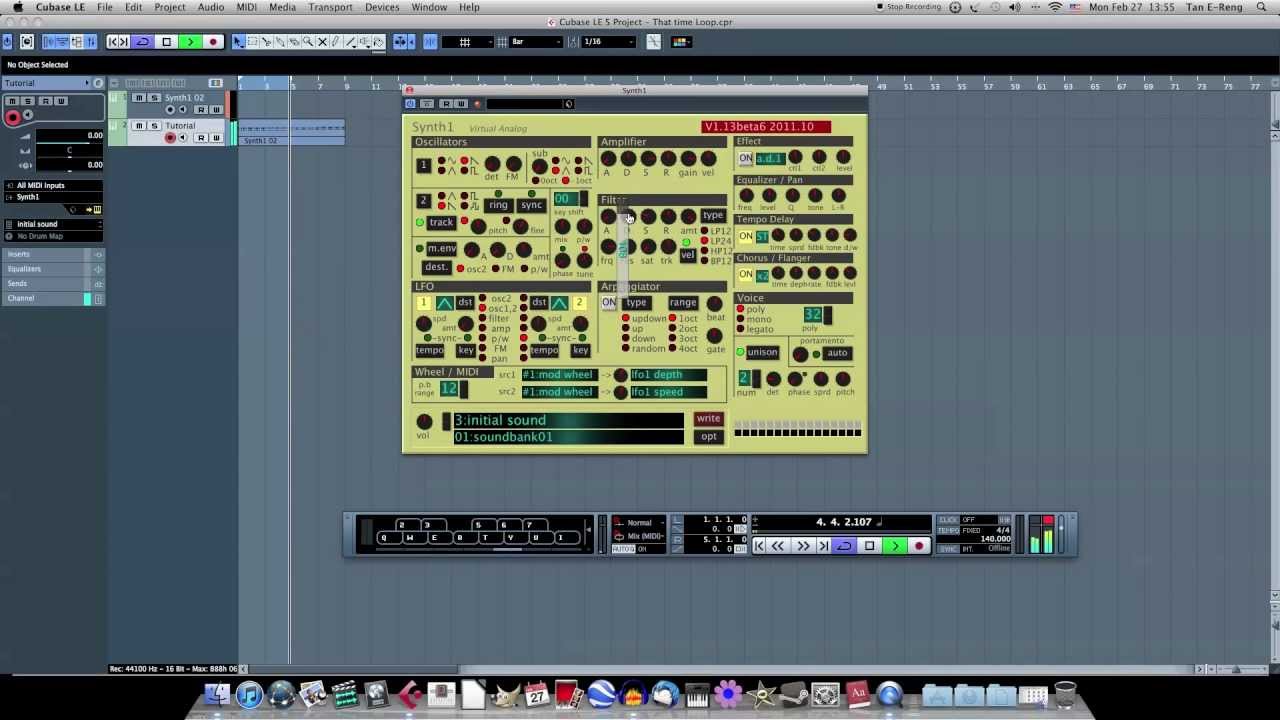
Task: Open the MIDI menu
Action: coord(246,7)
